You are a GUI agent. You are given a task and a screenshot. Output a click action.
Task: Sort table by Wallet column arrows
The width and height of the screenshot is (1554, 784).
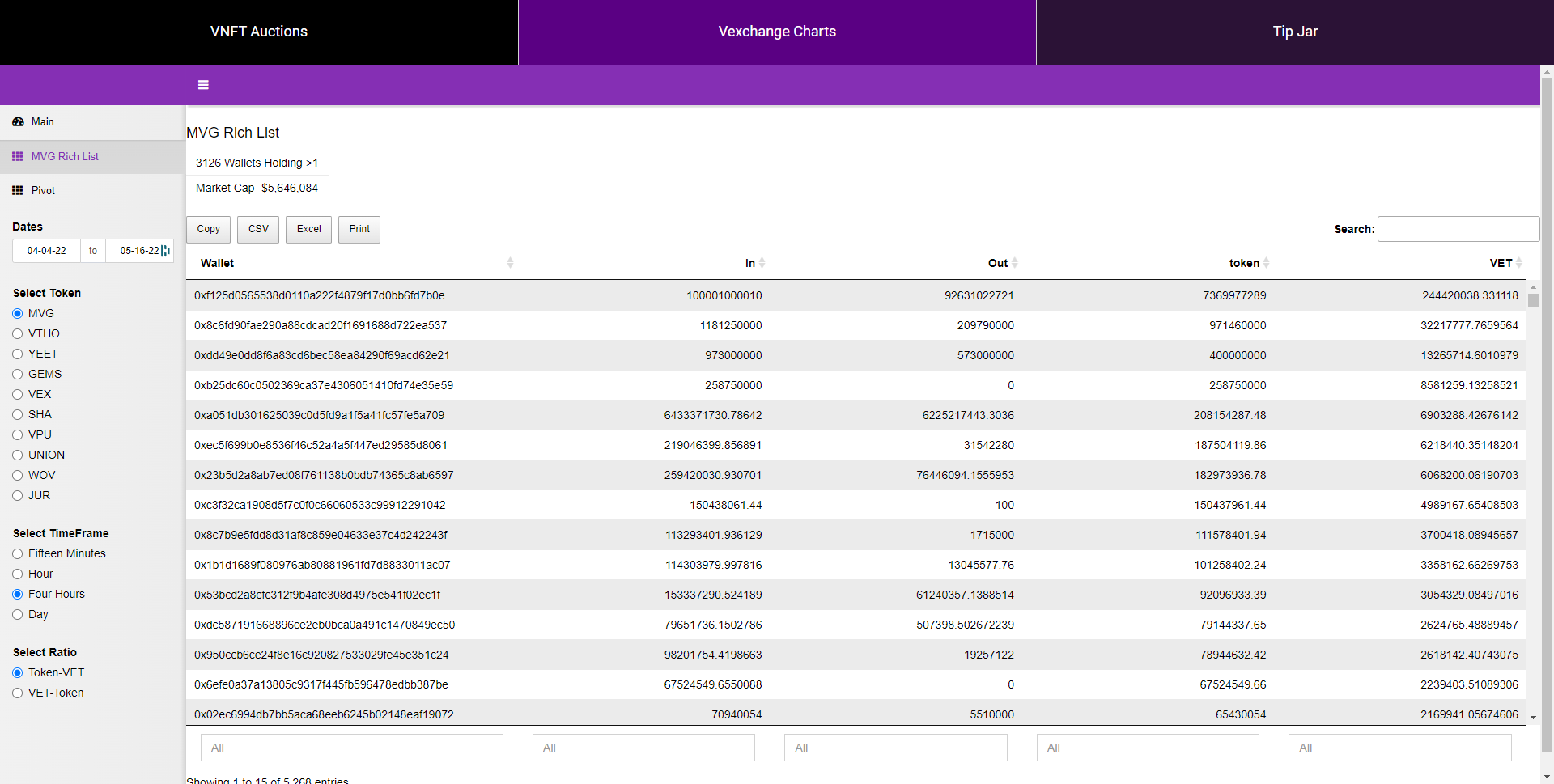click(510, 263)
